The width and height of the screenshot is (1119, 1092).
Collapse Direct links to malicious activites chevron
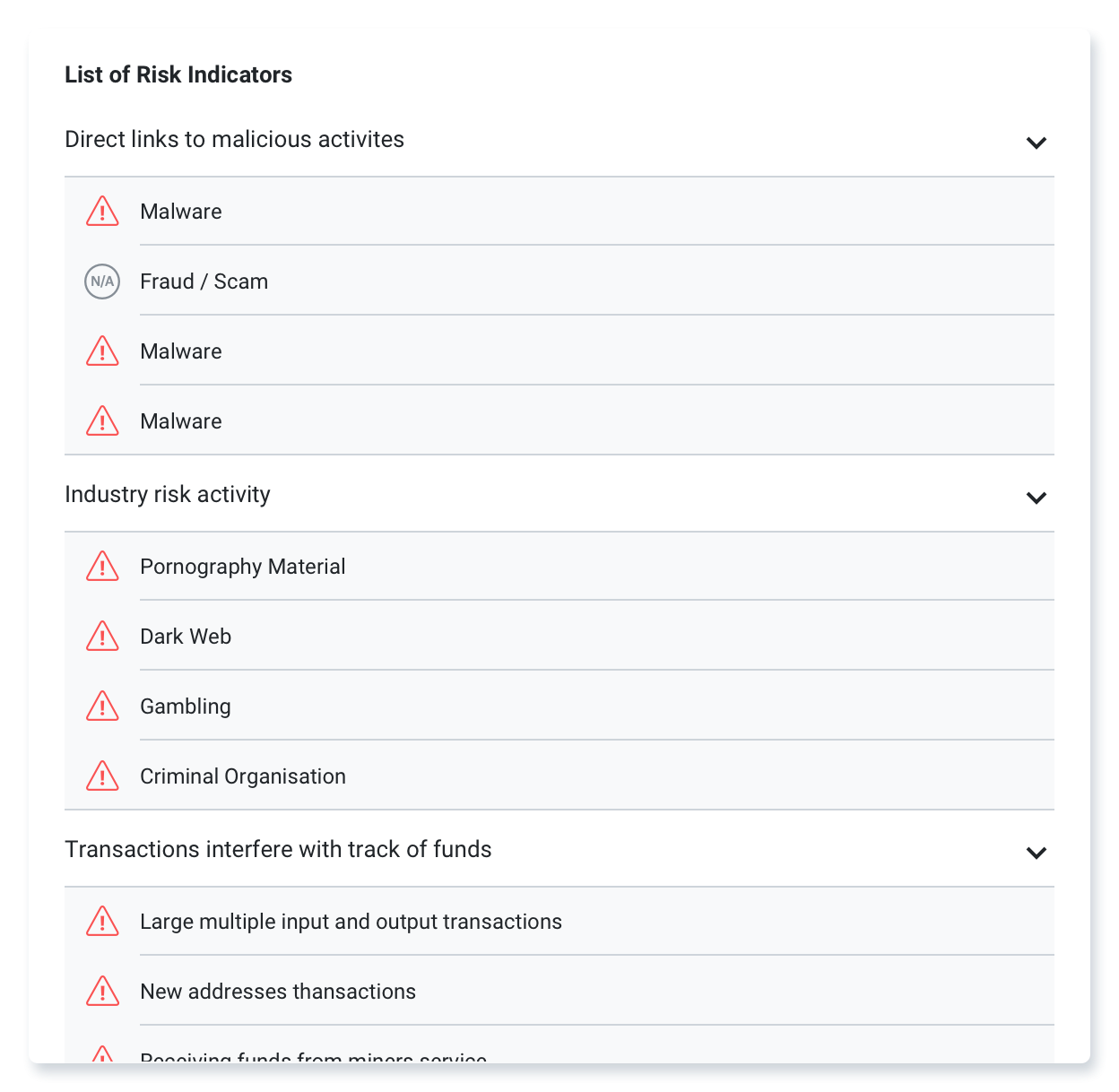1037,143
